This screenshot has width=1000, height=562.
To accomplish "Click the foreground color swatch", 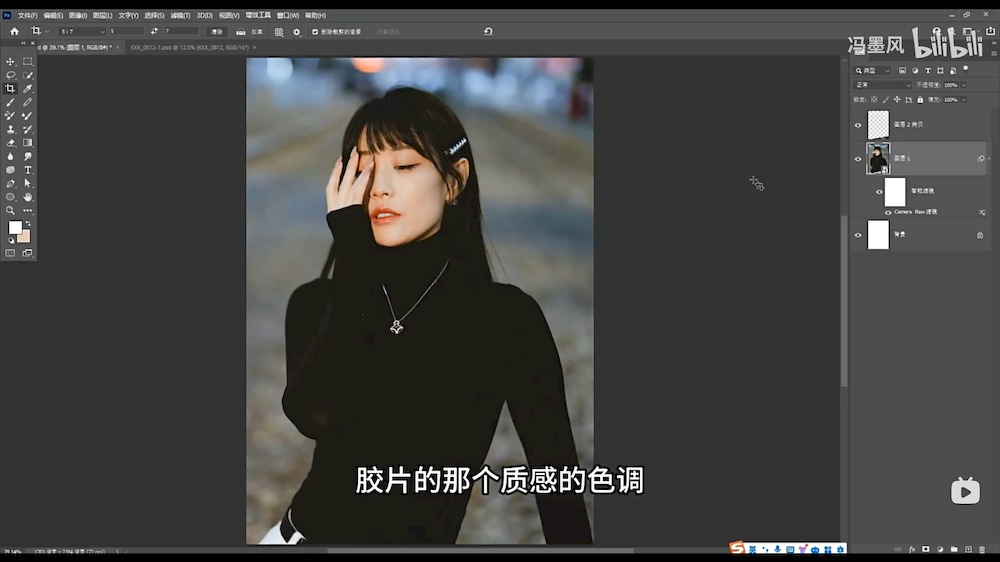I will [15, 228].
